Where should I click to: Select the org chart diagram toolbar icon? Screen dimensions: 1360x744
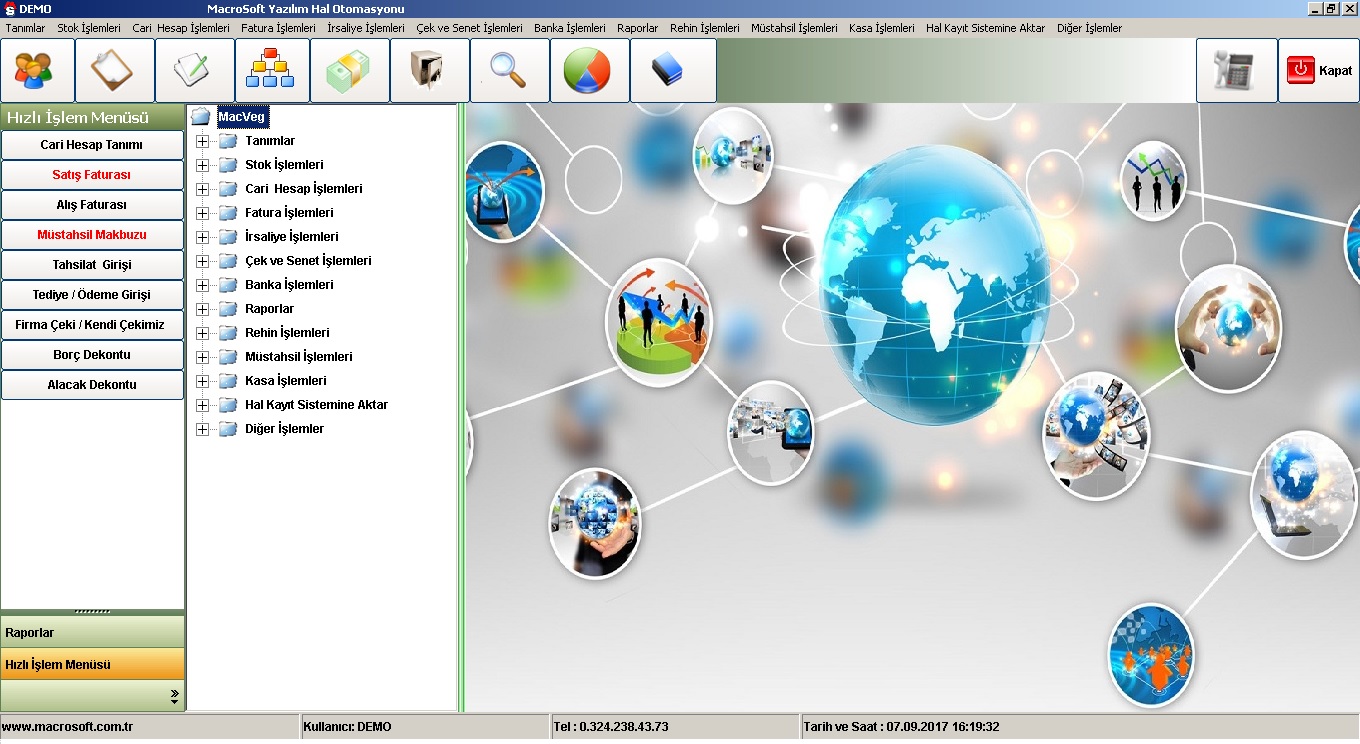tap(272, 71)
